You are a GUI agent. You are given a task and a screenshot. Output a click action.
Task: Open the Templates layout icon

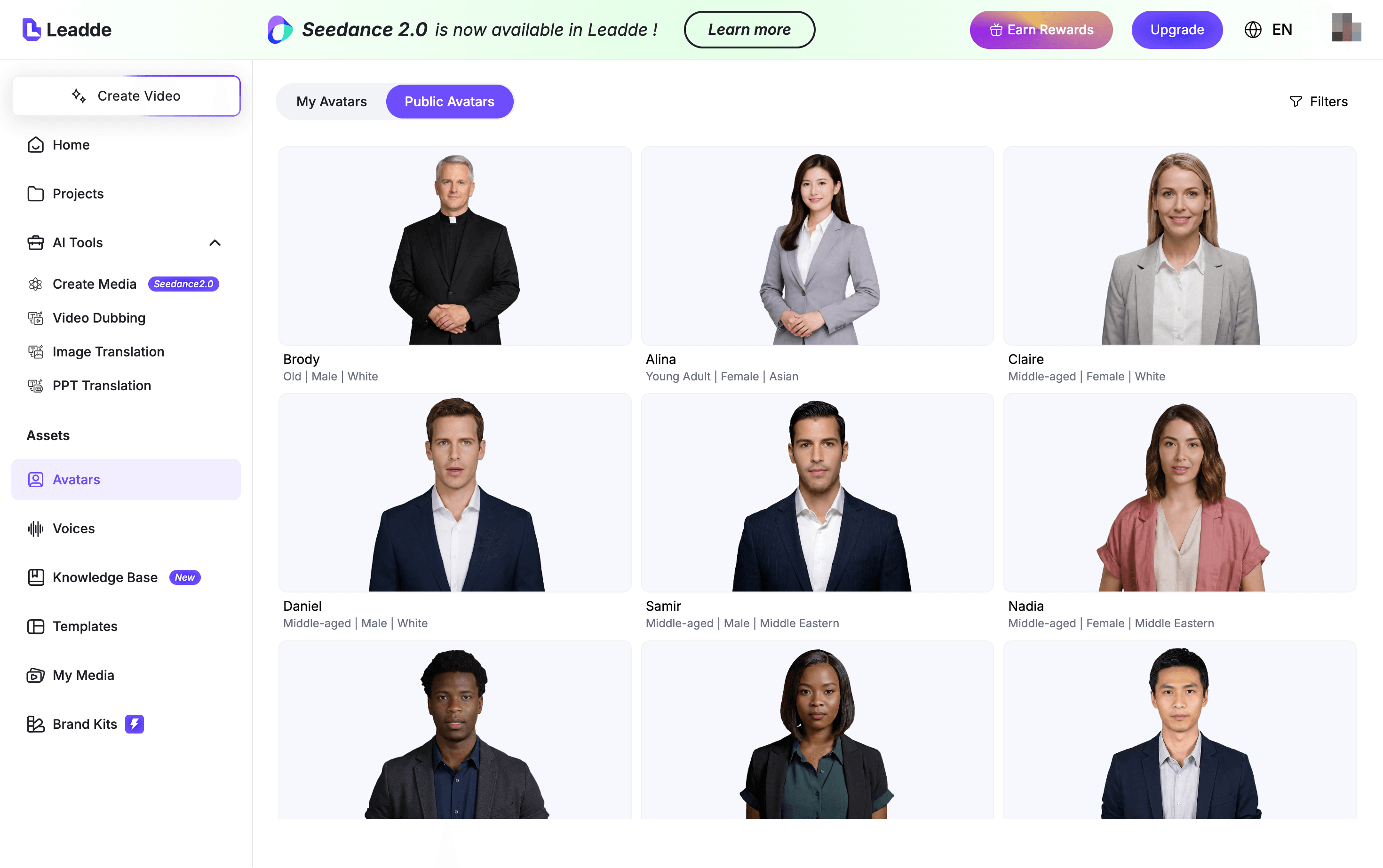click(36, 626)
